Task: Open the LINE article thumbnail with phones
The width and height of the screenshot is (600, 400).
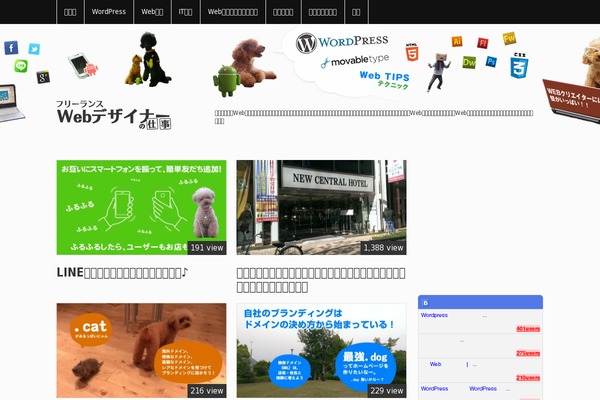Action: (141, 207)
